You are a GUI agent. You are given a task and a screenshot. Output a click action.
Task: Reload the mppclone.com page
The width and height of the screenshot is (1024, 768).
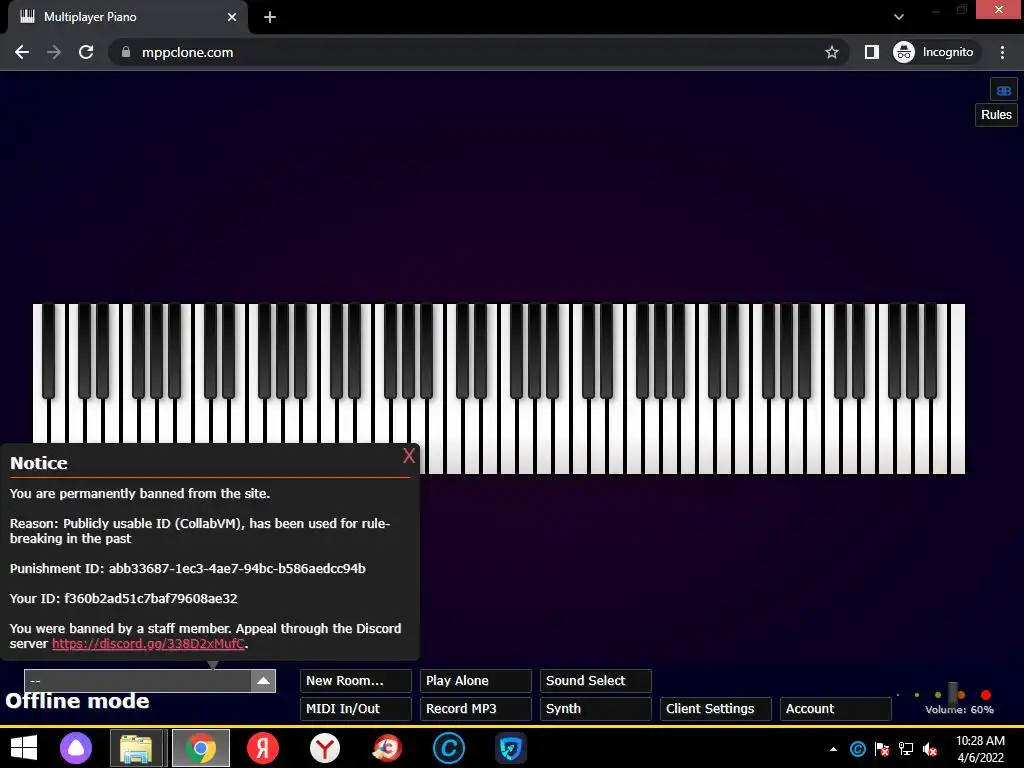pyautogui.click(x=86, y=52)
